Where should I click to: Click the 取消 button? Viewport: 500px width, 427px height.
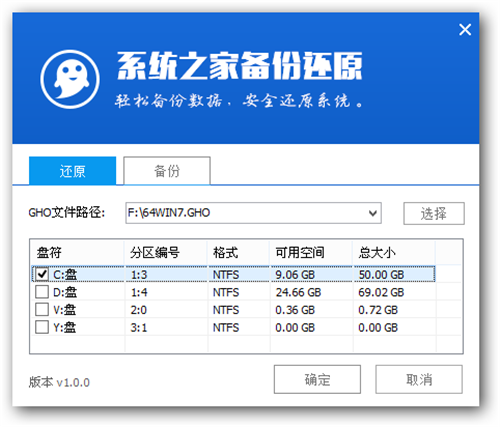coord(419,379)
